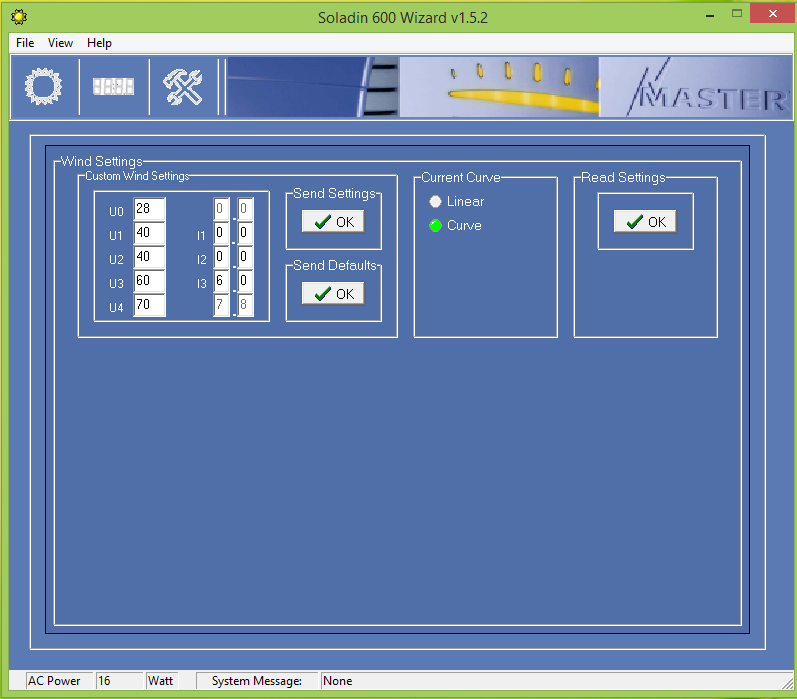The height and width of the screenshot is (699, 797).
Task: Select the Linear curve option
Action: click(x=435, y=202)
